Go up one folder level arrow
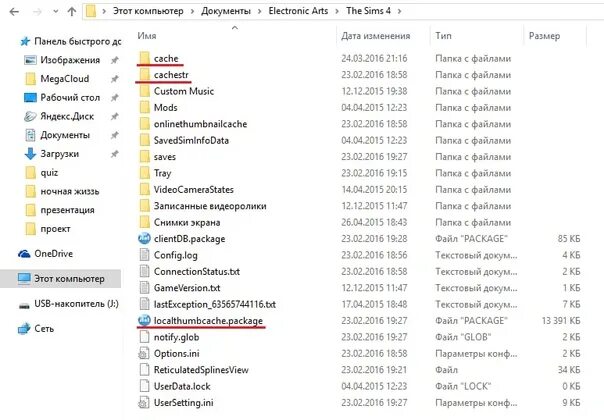The width and height of the screenshot is (604, 420). coord(72,12)
